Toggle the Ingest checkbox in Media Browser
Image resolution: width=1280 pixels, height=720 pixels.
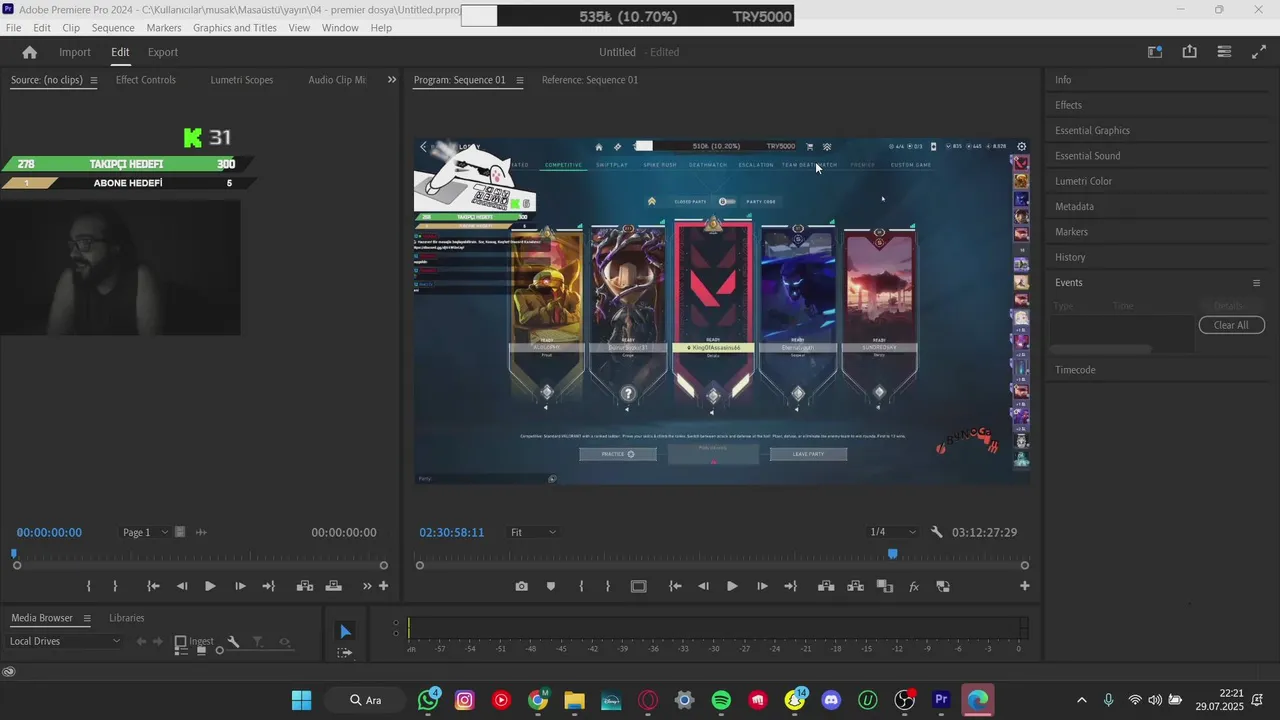181,642
